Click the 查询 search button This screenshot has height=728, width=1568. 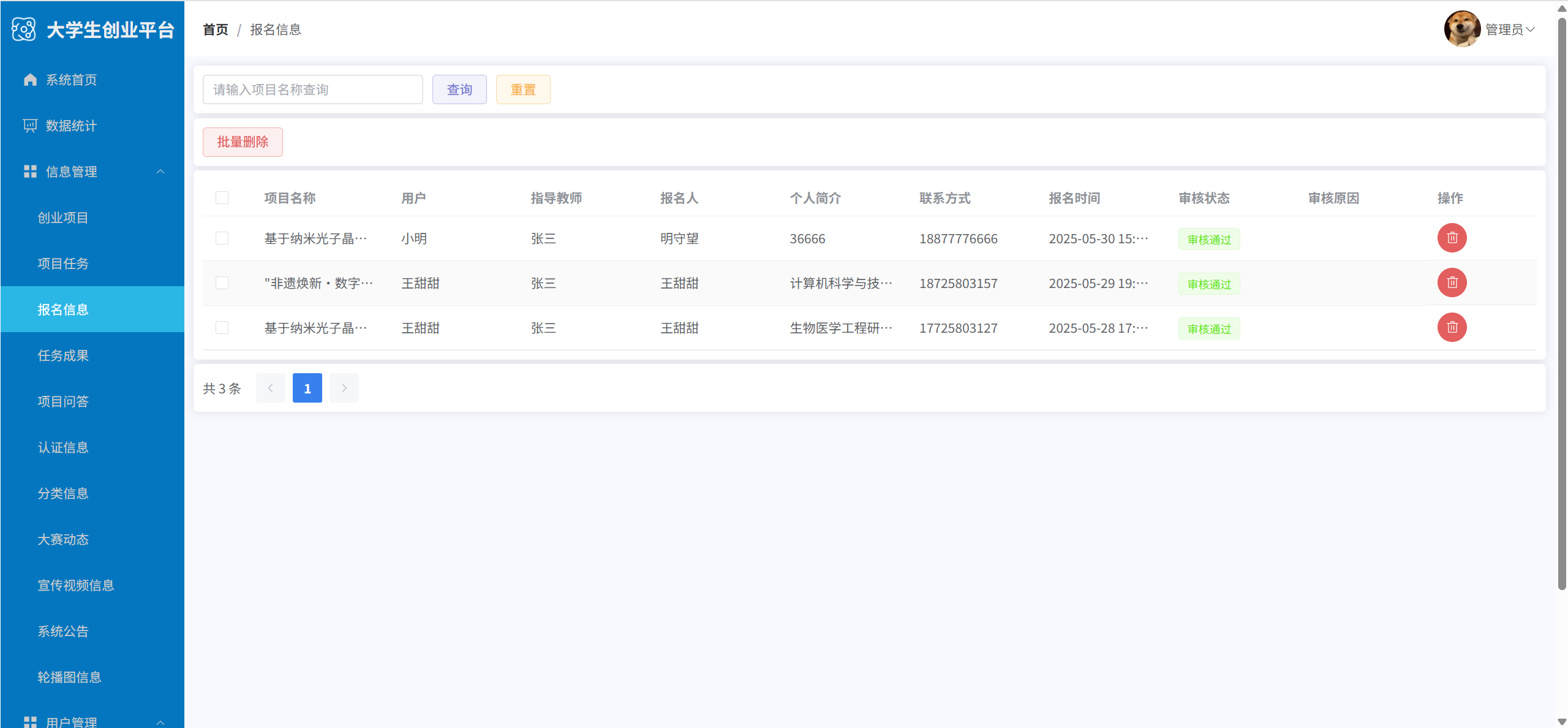click(x=459, y=89)
